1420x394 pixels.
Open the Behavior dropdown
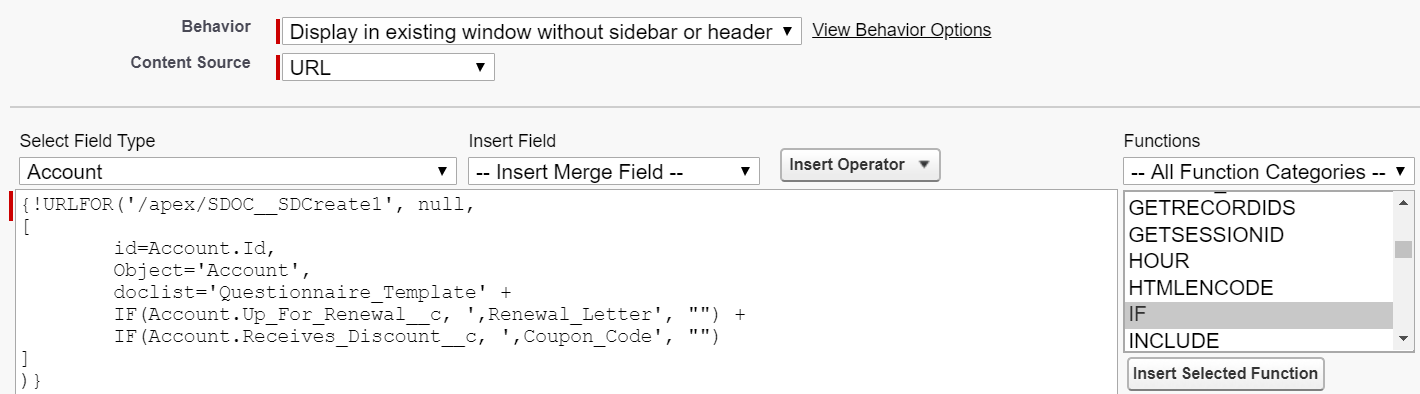(x=541, y=31)
